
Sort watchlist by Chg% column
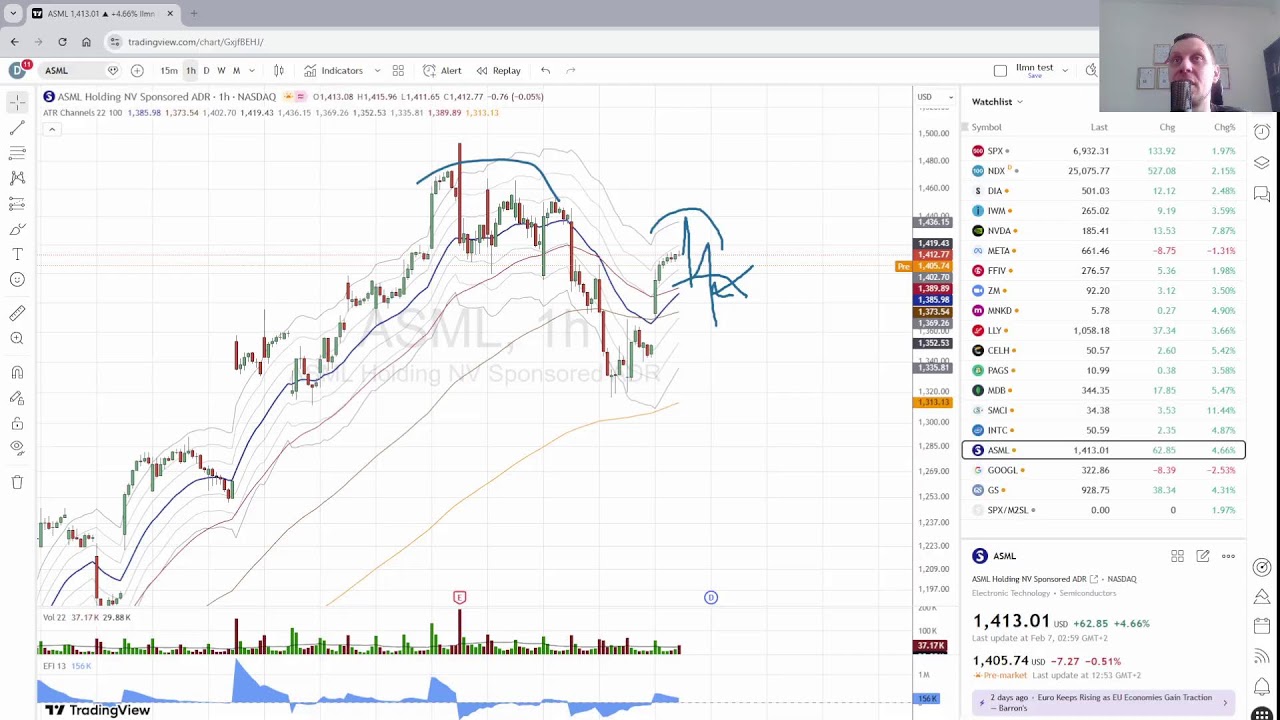[x=1224, y=127]
